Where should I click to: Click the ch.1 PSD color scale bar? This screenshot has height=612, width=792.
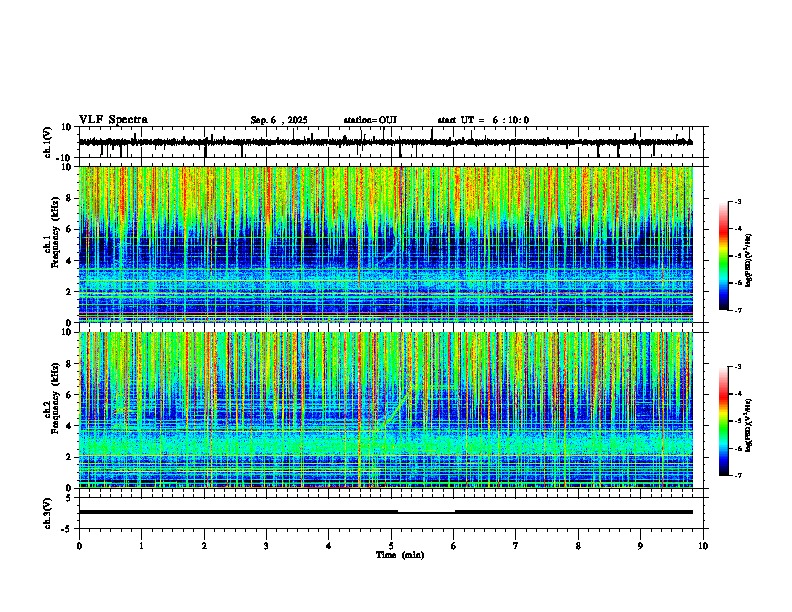[723, 256]
